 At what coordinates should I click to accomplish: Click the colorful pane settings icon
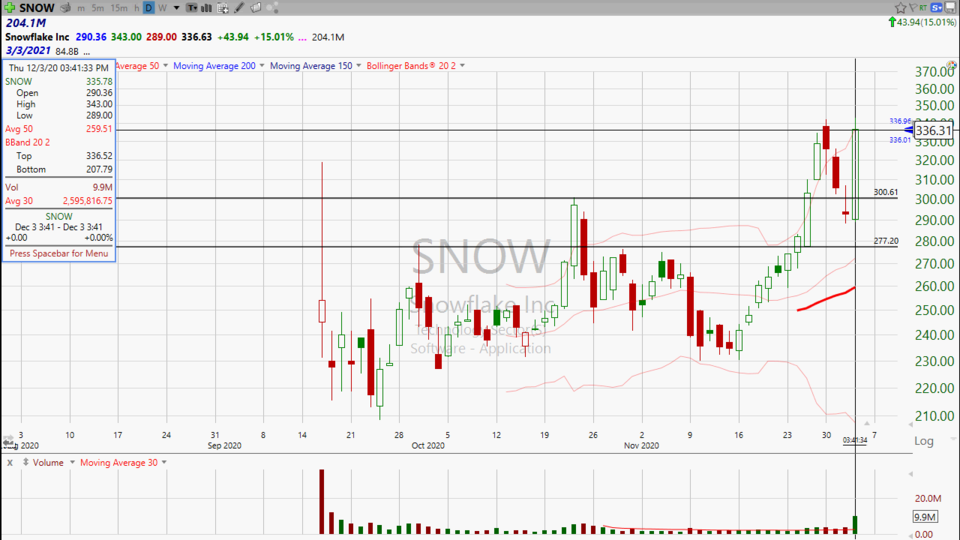tap(951, 65)
